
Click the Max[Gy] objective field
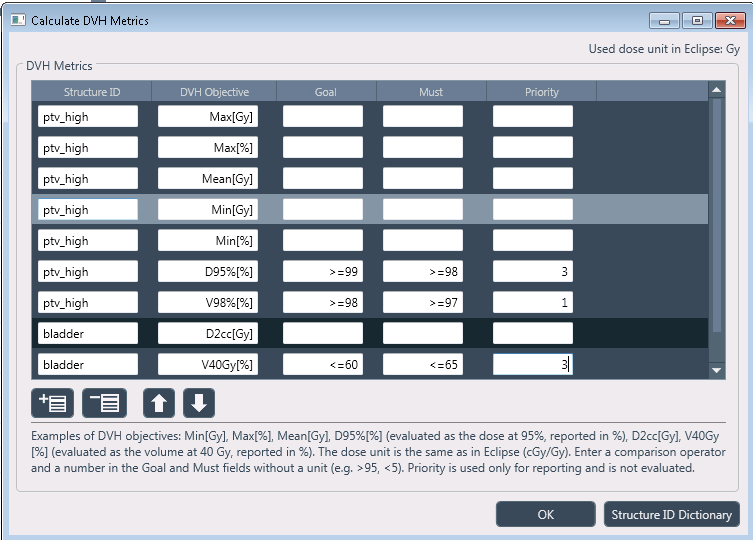[x=208, y=117]
